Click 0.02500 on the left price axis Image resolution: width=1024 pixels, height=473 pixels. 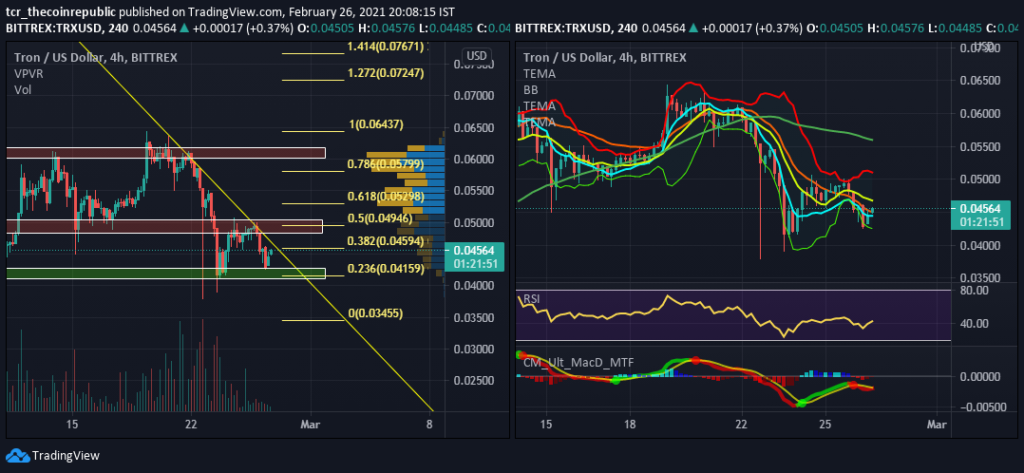click(x=472, y=381)
